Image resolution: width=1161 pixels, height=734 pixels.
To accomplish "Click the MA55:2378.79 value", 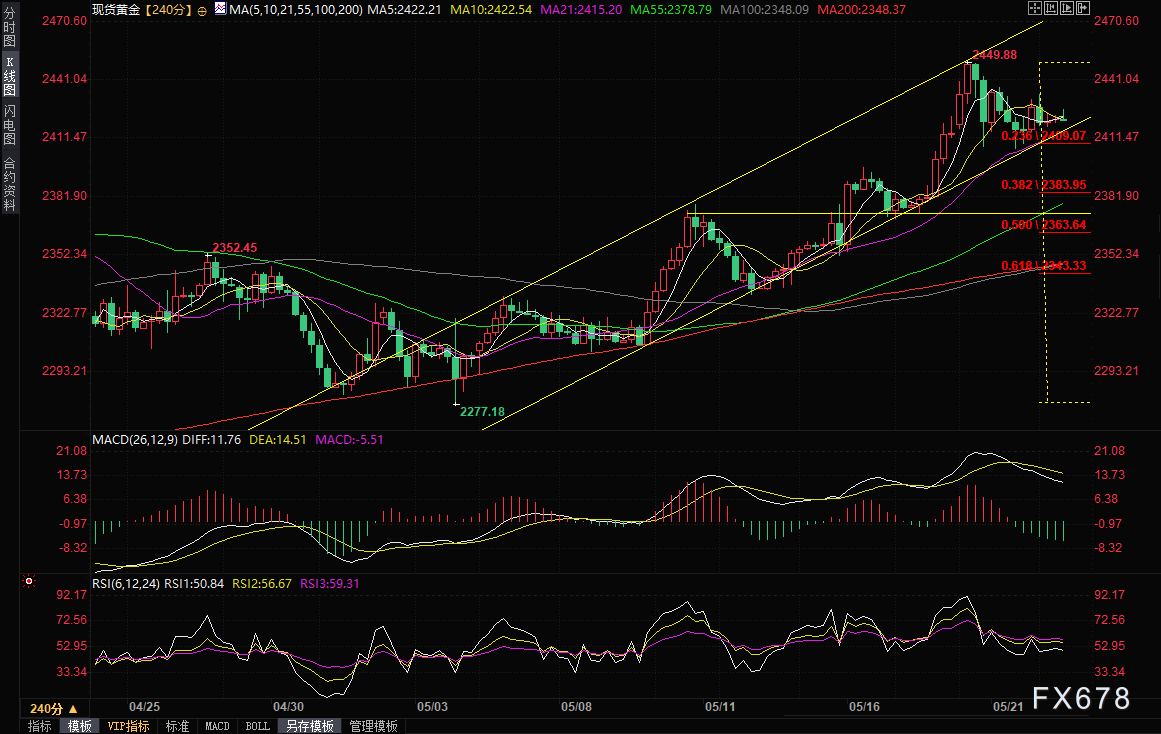I will click(671, 10).
